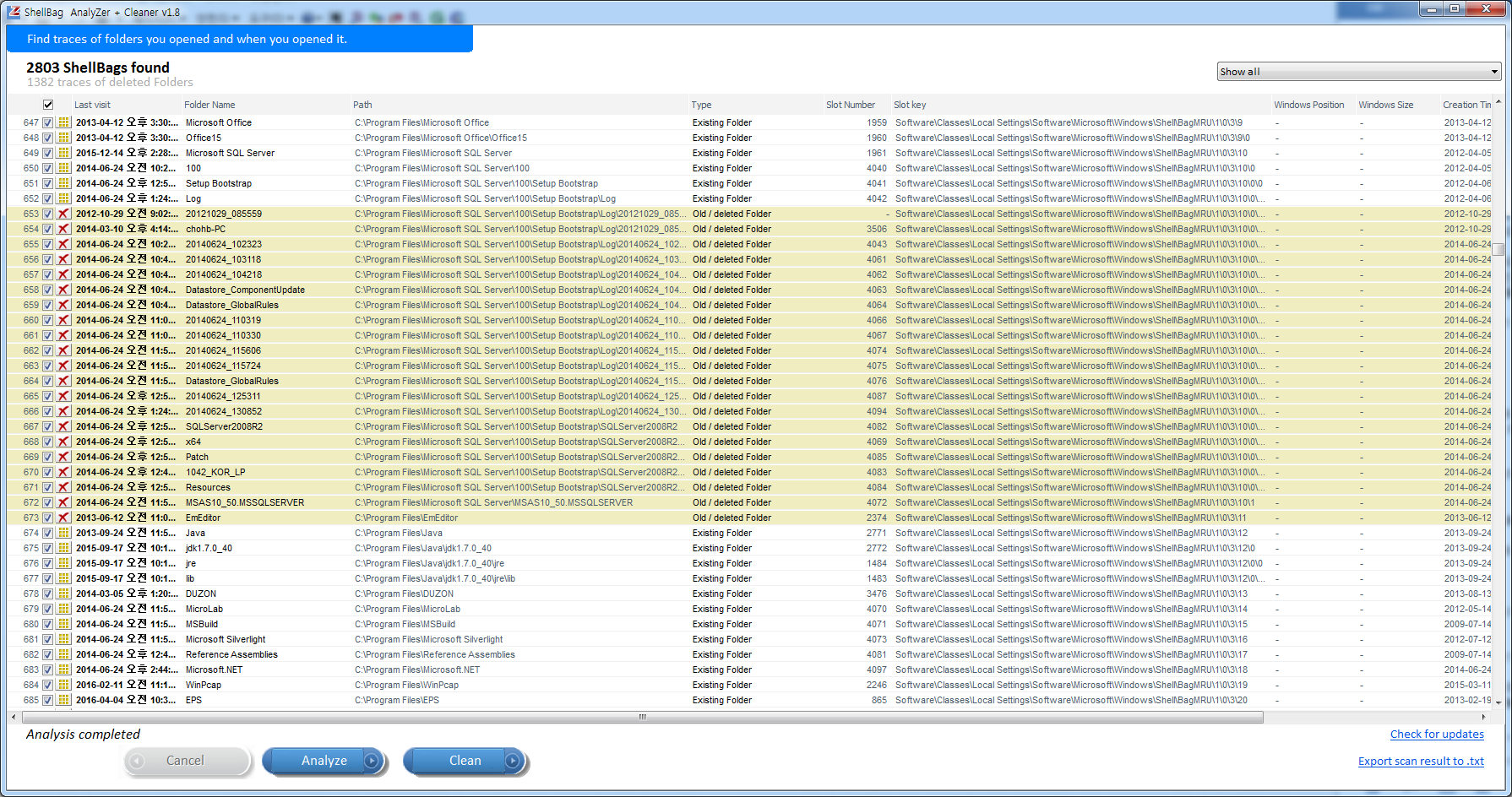Click the red deleted icon for chohb-PC
The image size is (1512, 797).
(x=64, y=229)
